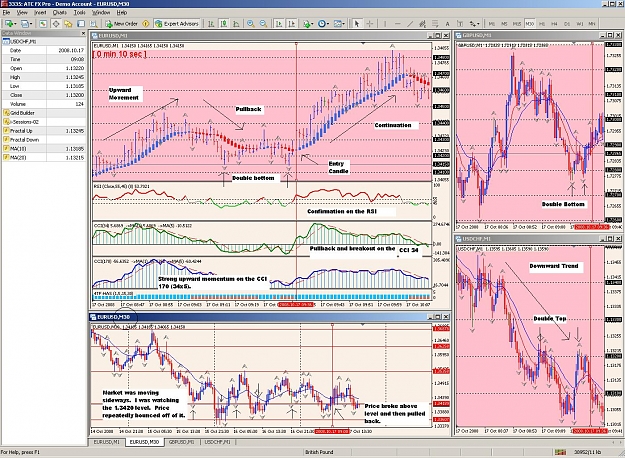Open the Window menu
The height and width of the screenshot is (458, 625).
[101, 13]
